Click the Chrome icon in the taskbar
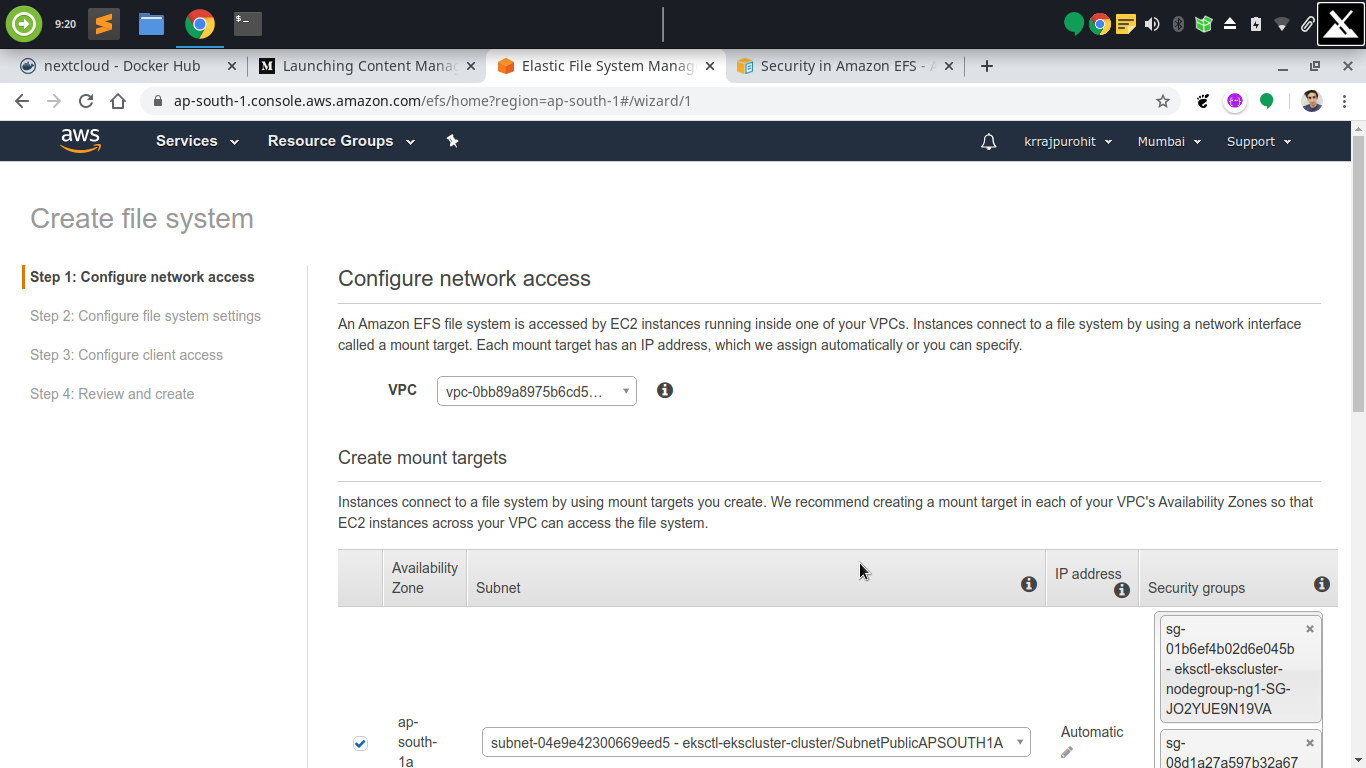This screenshot has width=1366, height=768. pos(200,23)
